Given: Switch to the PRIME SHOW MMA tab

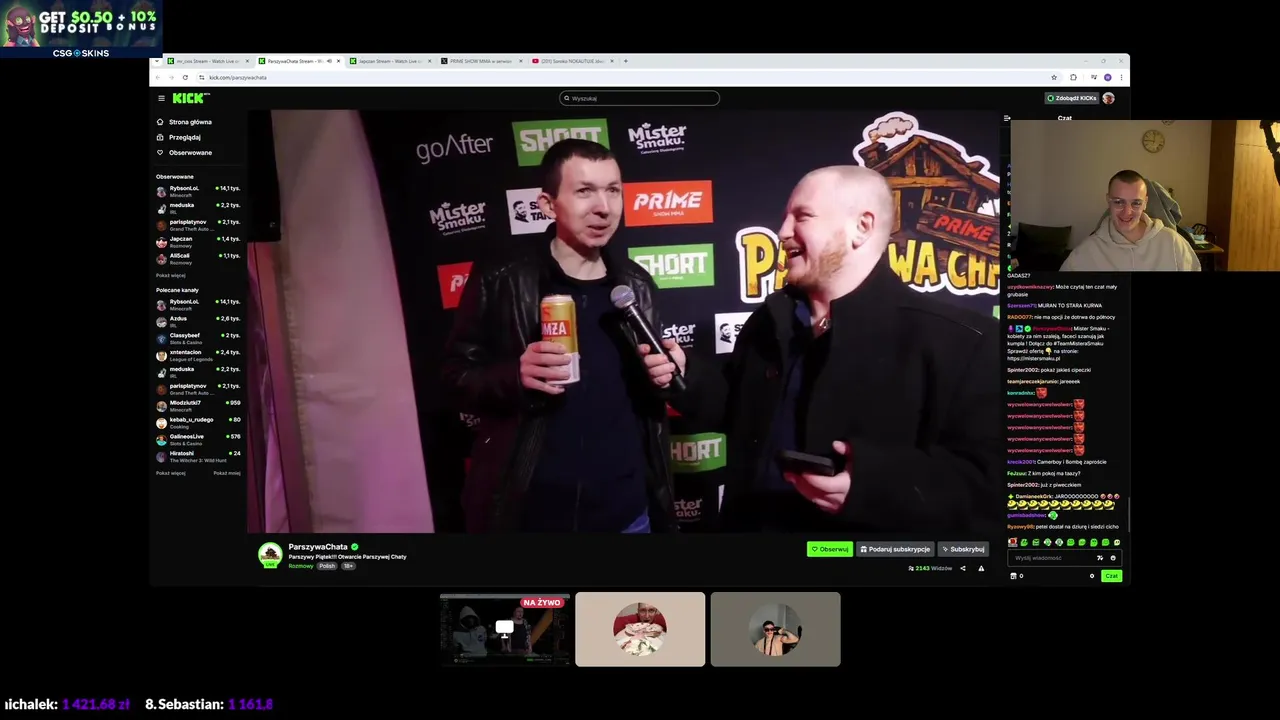Looking at the screenshot, I should (x=481, y=61).
